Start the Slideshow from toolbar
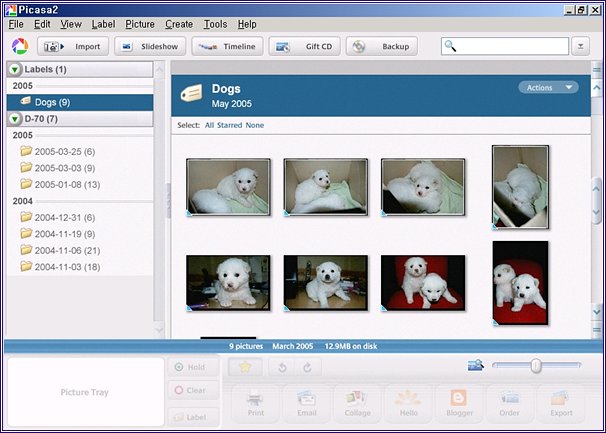 pyautogui.click(x=150, y=46)
